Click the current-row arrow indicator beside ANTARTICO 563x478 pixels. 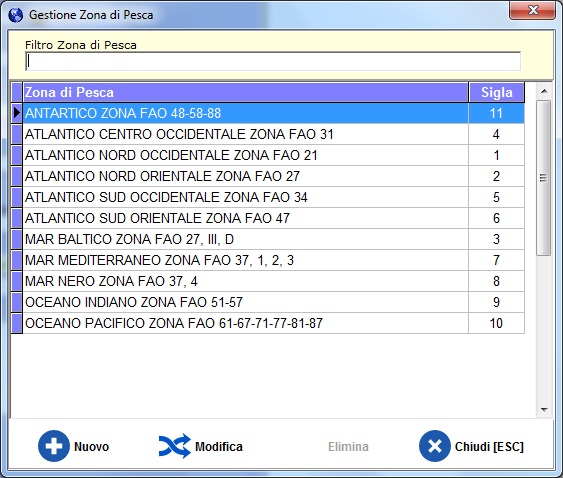pyautogui.click(x=17, y=113)
